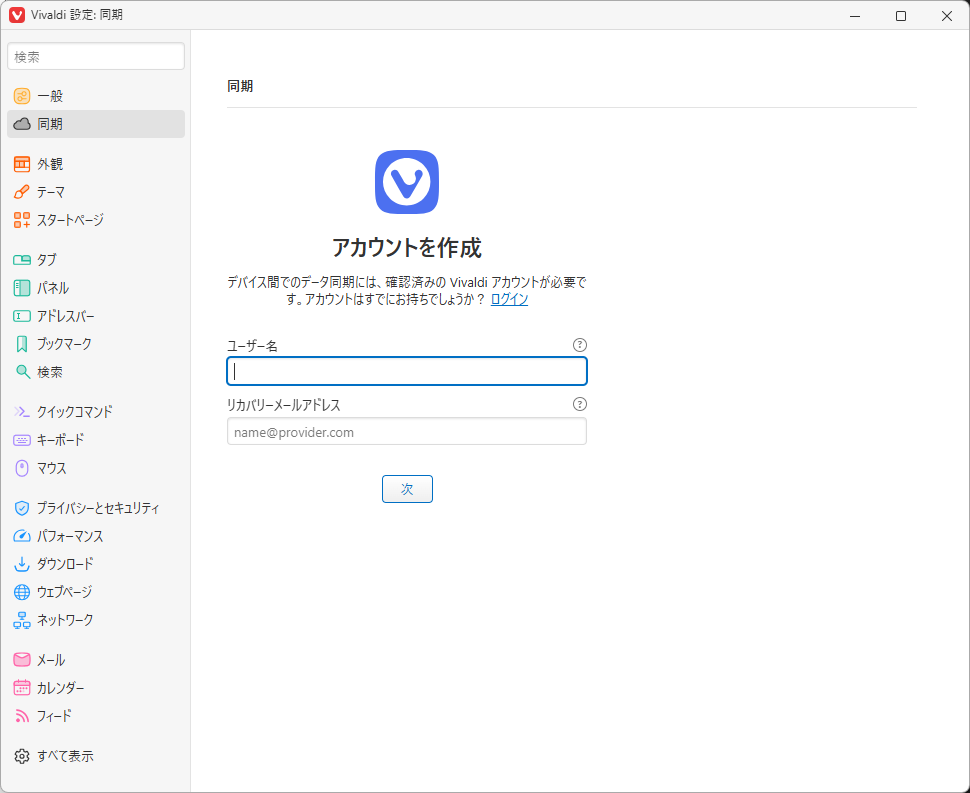The image size is (970, 793).
Task: Select ネットワーク label in sidebar
Action: point(65,620)
